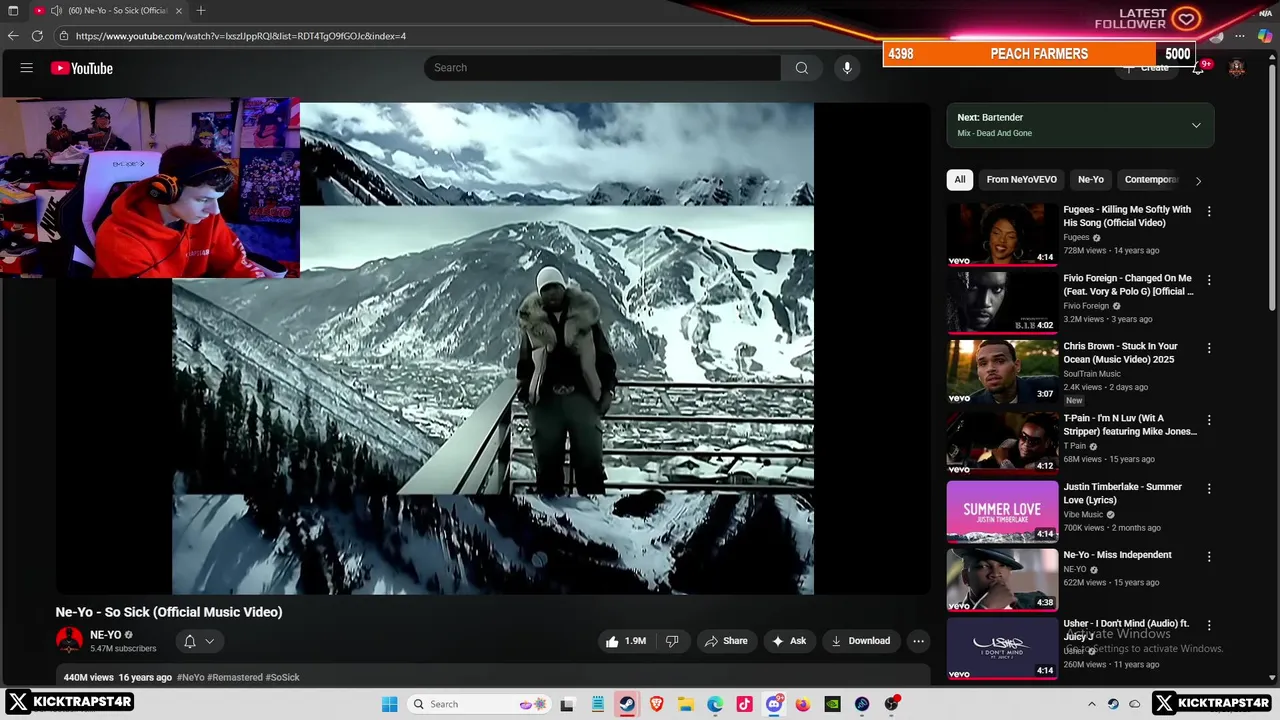Open the #SoSick hashtag link
Viewport: 1280px width, 720px height.
click(283, 677)
